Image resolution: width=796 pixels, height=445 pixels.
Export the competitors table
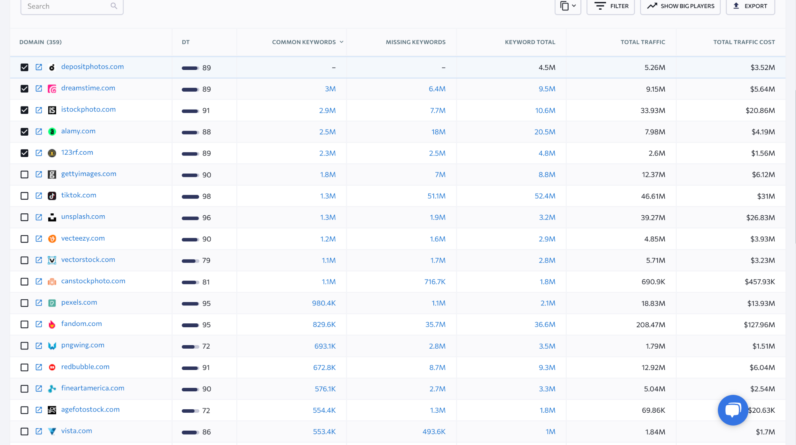click(750, 6)
